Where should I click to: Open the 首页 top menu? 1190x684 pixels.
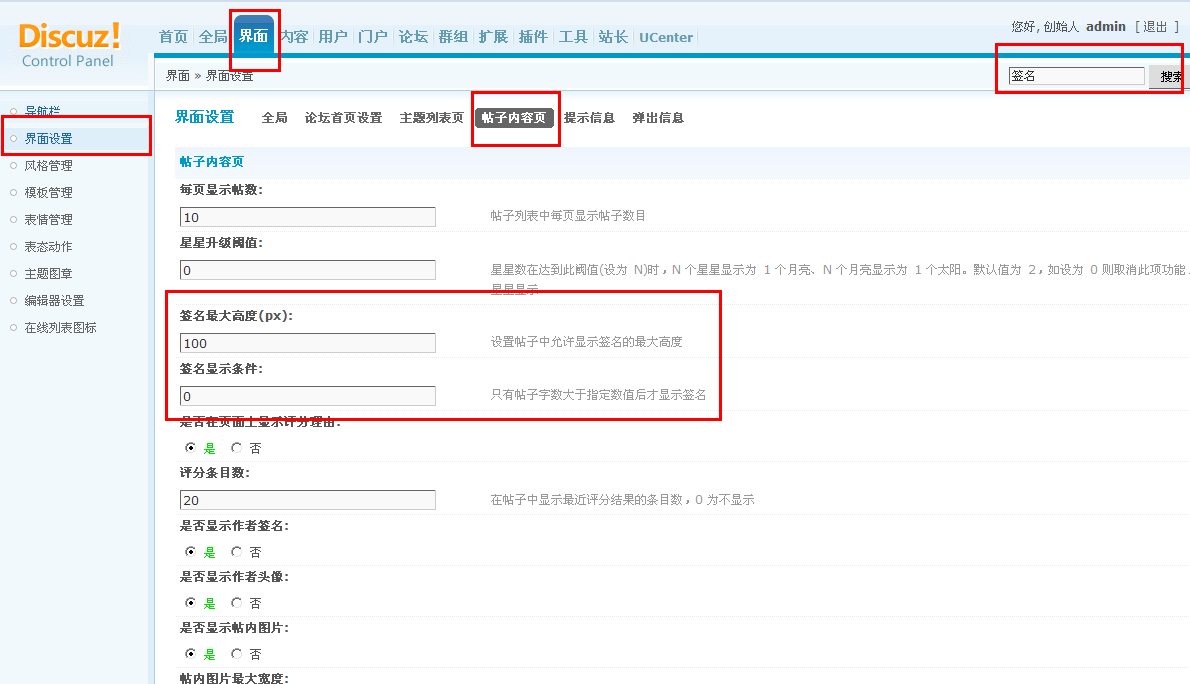173,36
